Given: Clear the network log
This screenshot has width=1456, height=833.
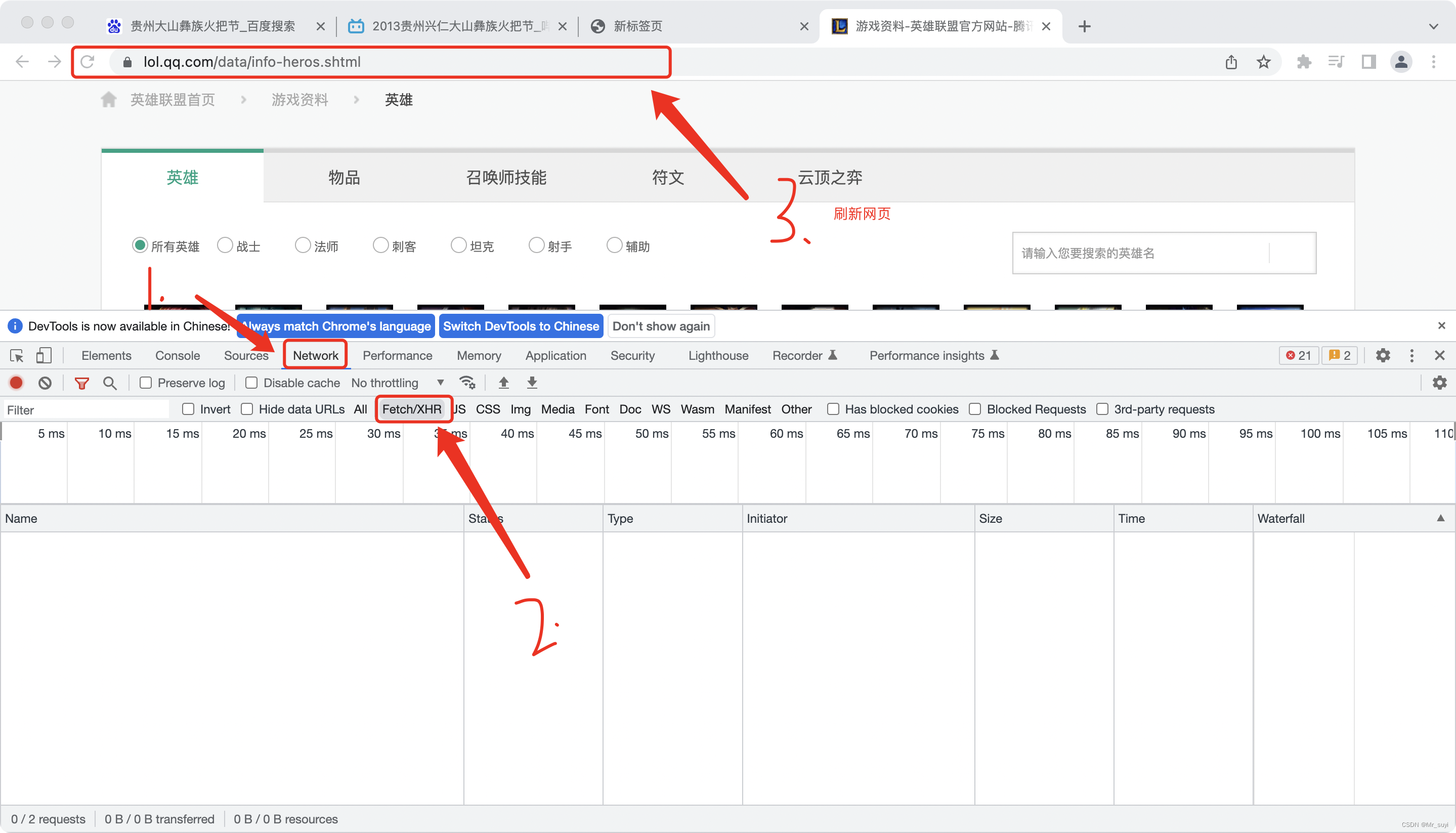Looking at the screenshot, I should click(x=45, y=383).
